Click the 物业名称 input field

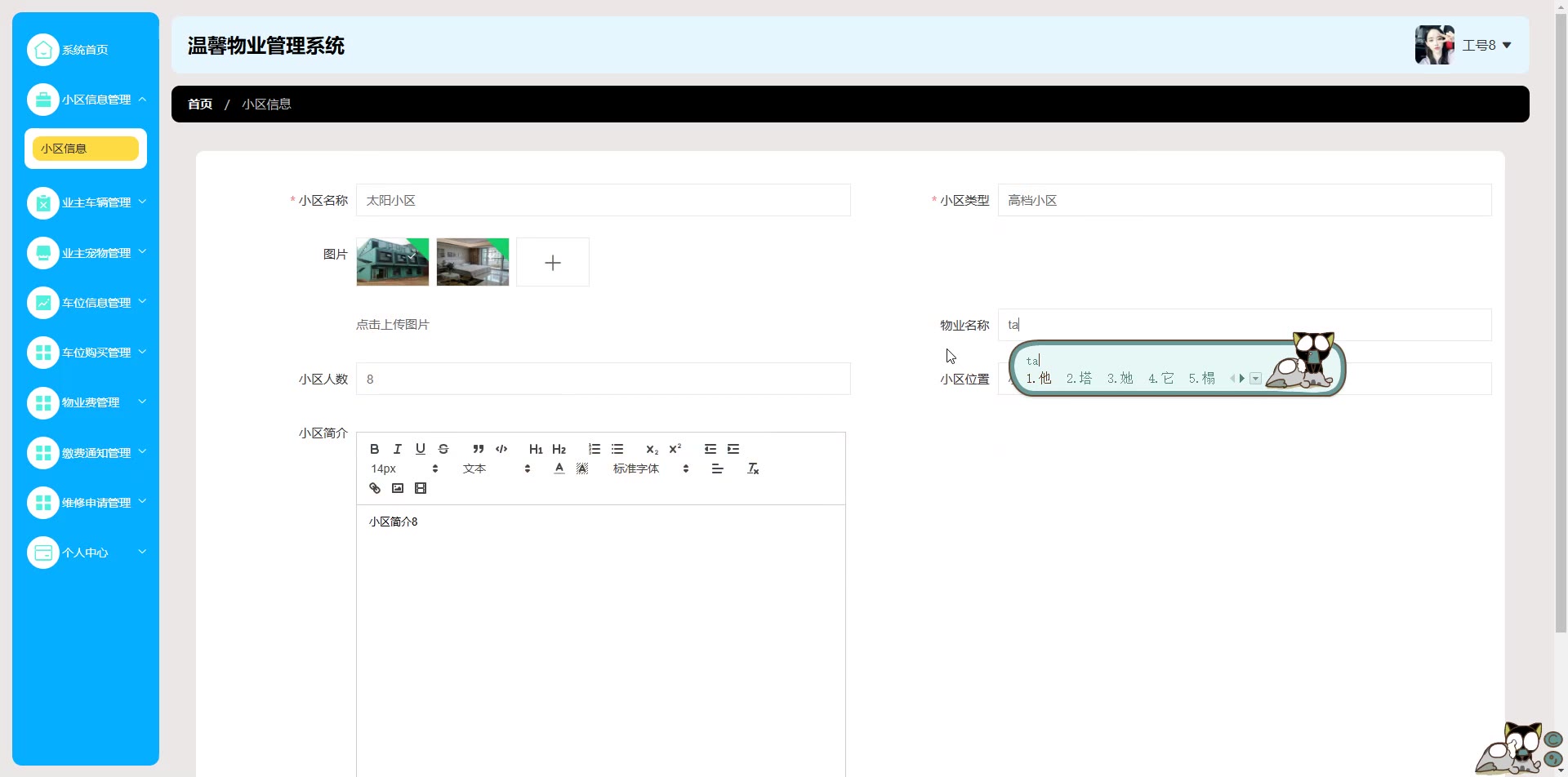click(x=1245, y=325)
